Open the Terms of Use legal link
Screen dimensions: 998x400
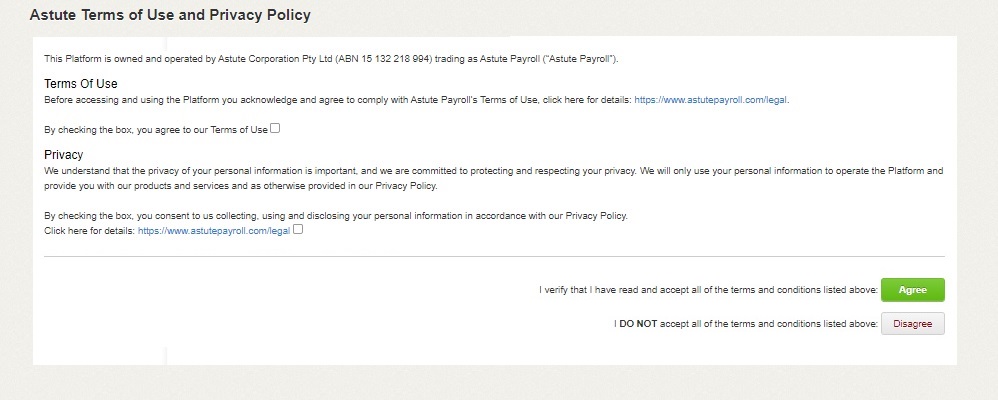pyautogui.click(x=711, y=100)
